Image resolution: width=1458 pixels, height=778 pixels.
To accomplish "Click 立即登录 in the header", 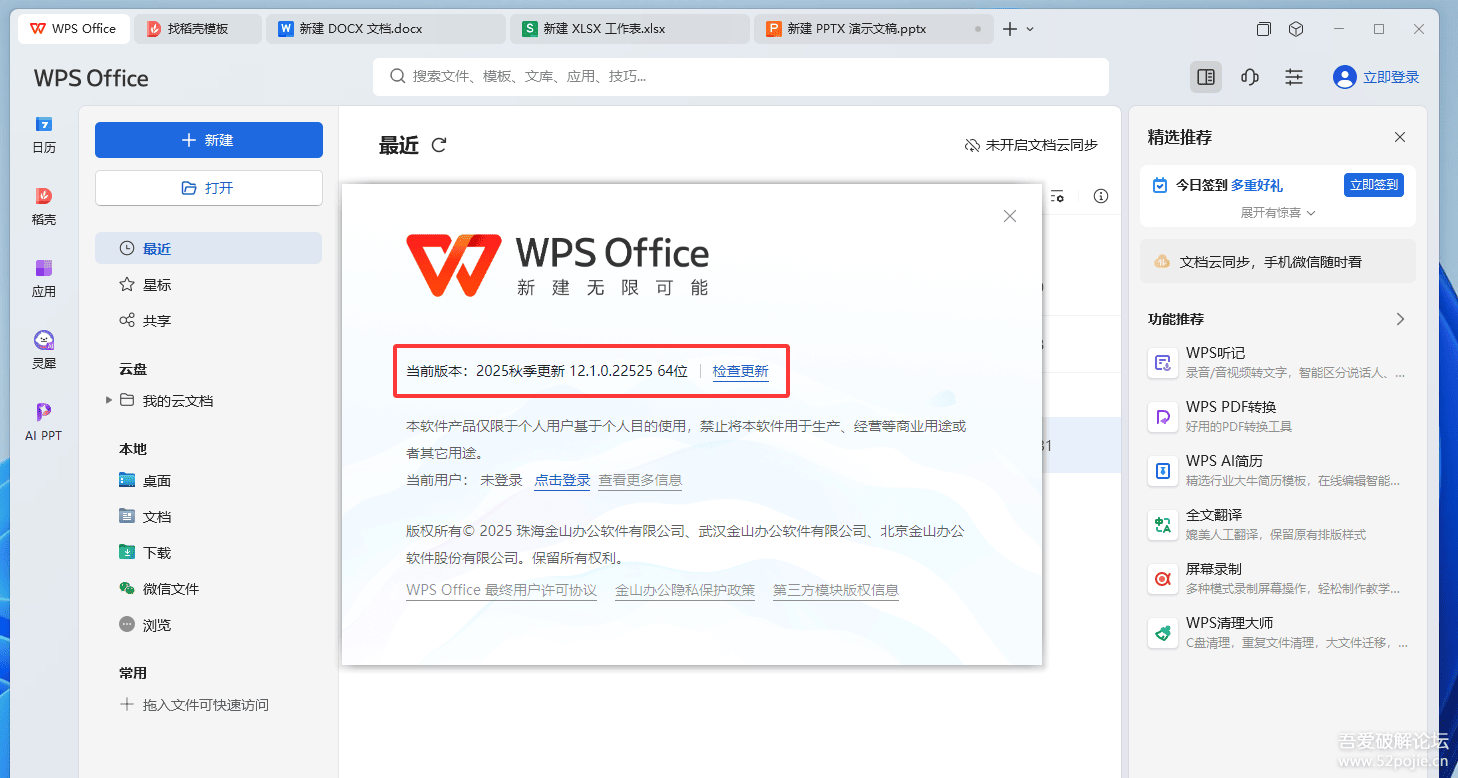I will coord(1391,77).
